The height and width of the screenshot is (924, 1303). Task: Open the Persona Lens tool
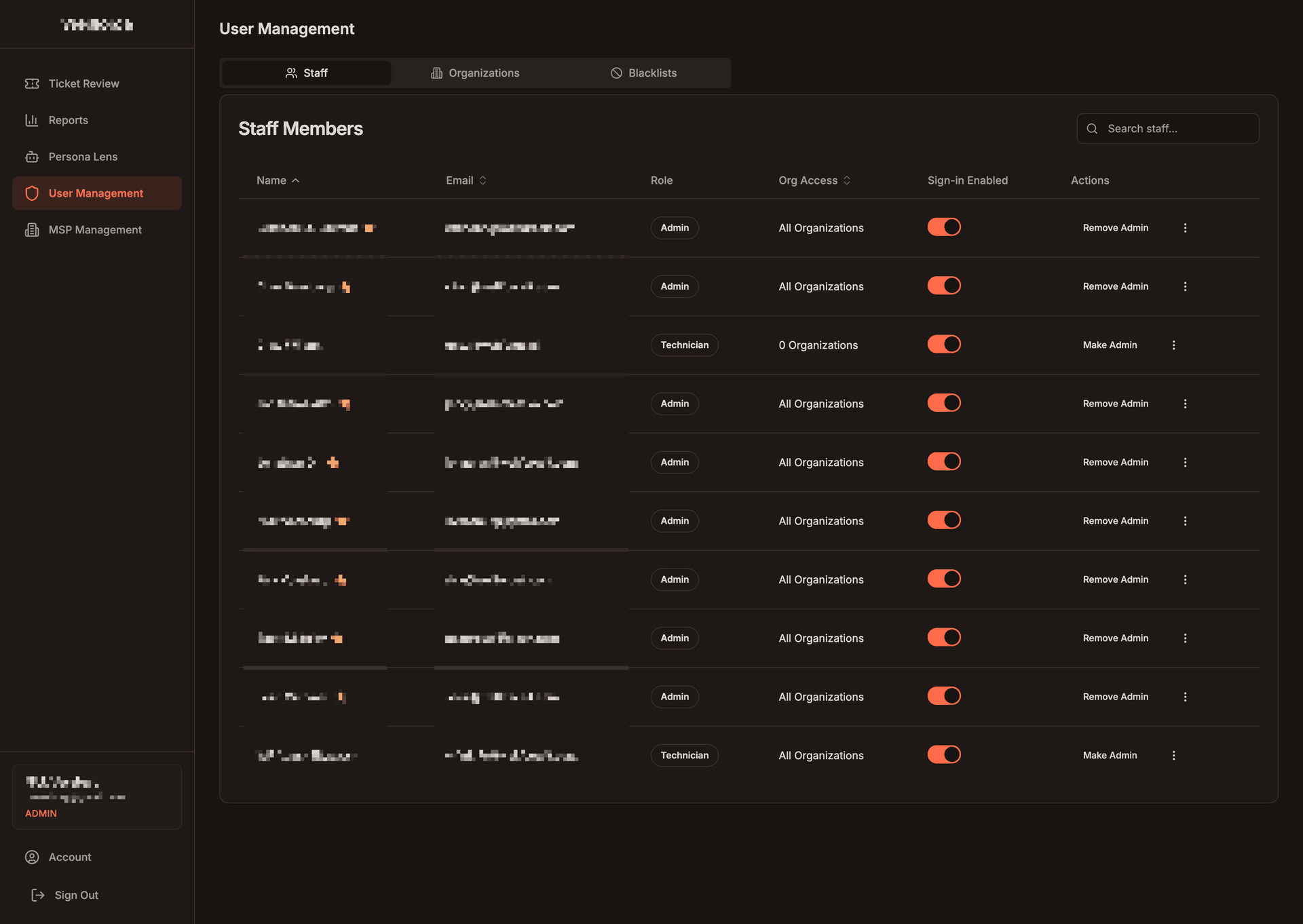82,156
